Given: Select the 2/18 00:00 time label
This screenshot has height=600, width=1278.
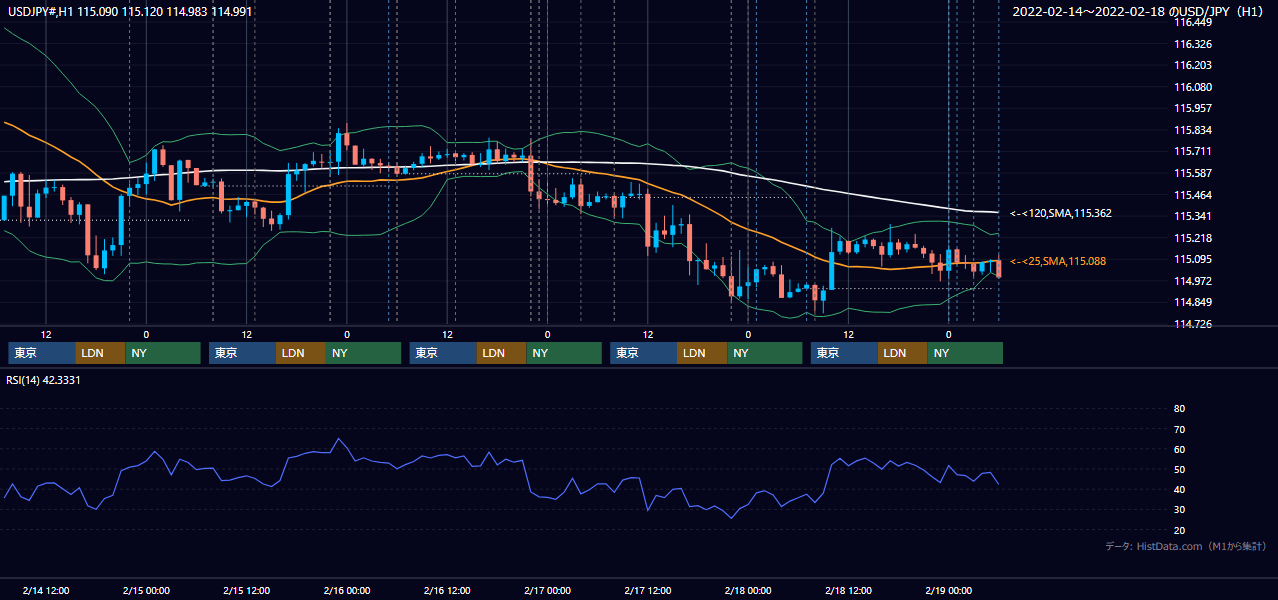Looking at the screenshot, I should [x=748, y=590].
